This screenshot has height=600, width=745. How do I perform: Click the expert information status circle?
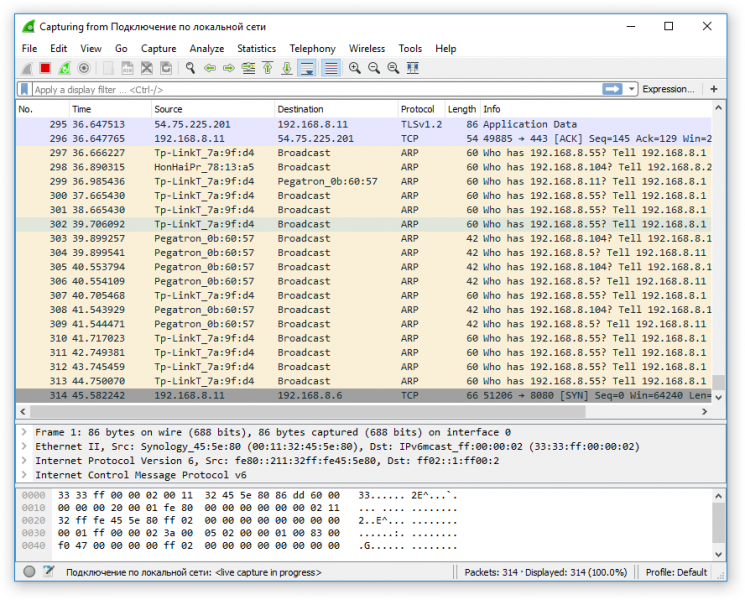click(x=29, y=571)
